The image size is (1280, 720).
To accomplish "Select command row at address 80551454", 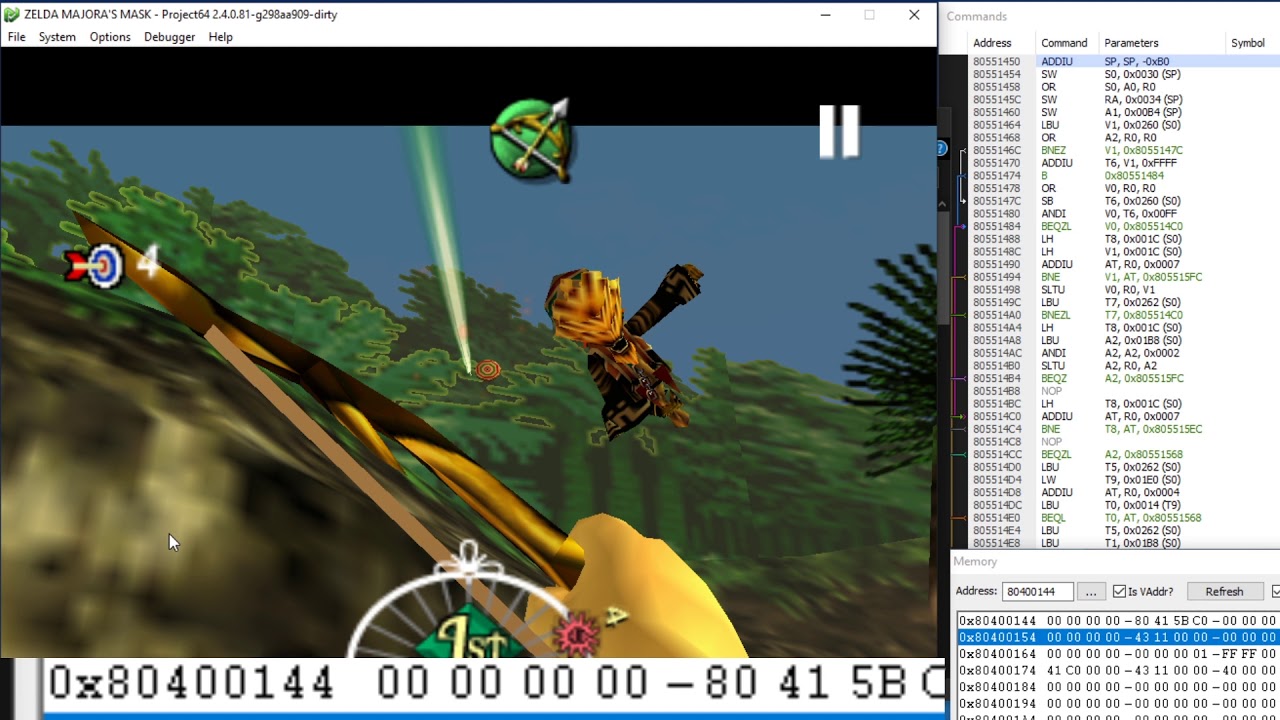I will click(x=1125, y=75).
